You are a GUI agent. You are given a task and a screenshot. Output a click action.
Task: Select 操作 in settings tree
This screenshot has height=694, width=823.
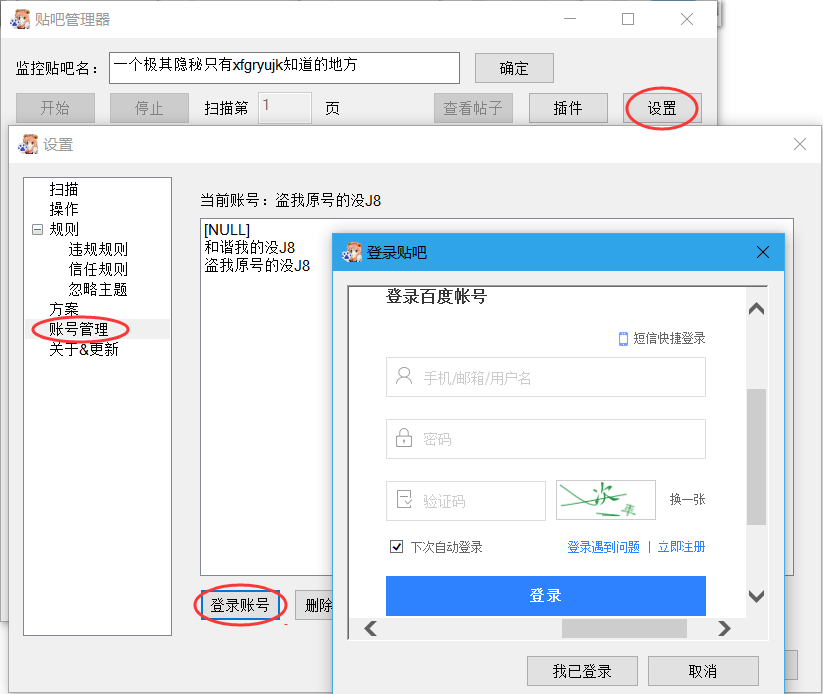[64, 209]
